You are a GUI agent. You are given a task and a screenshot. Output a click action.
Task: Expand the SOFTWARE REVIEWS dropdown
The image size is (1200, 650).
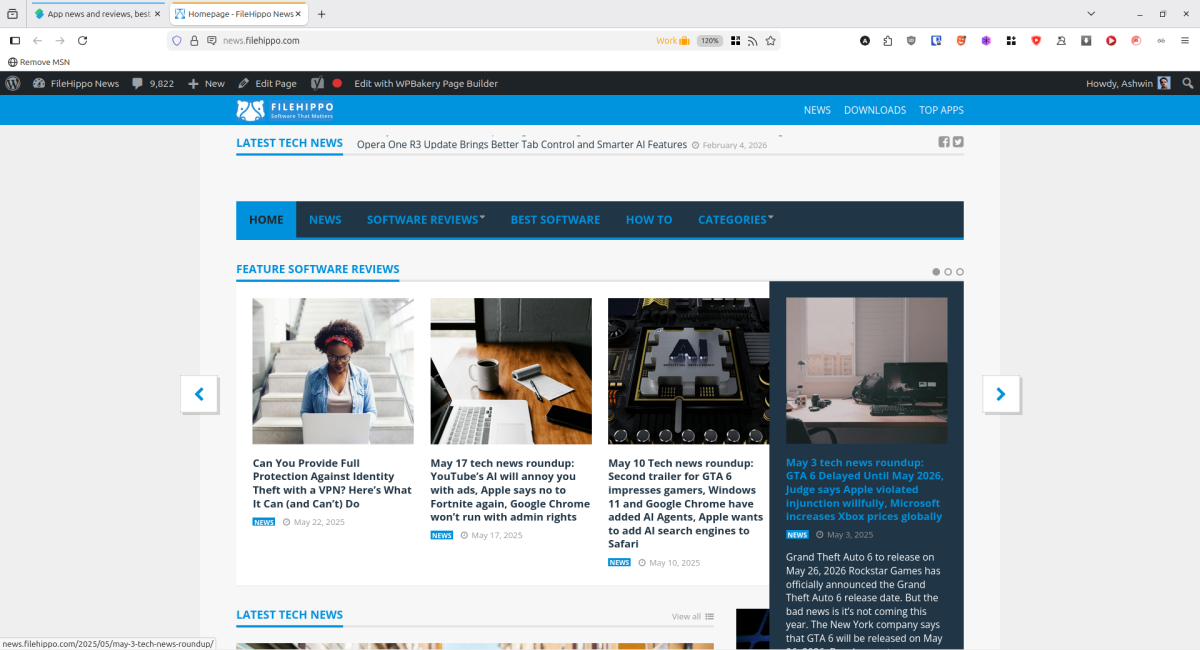point(425,219)
